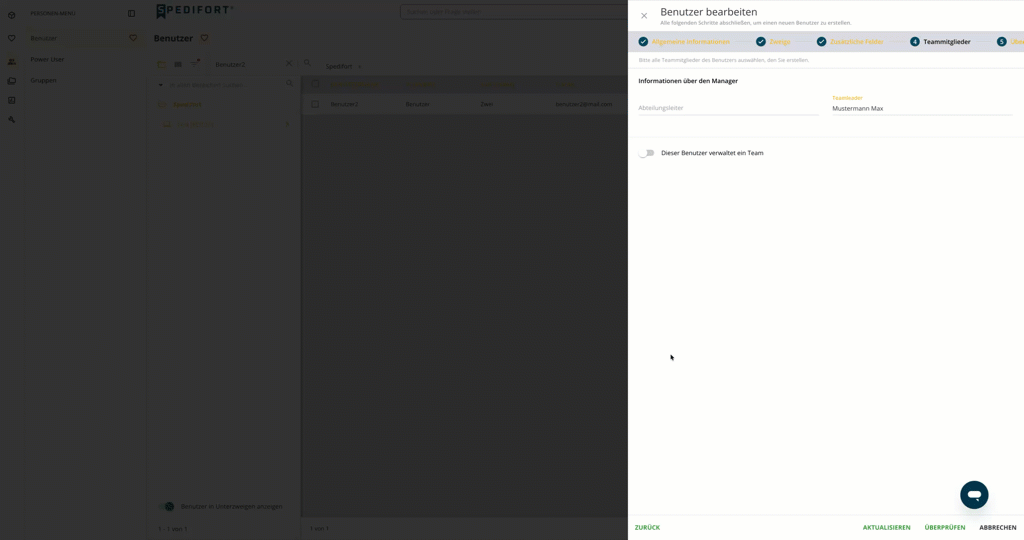Click the column layout icon
The height and width of the screenshot is (540, 1024).
178,64
